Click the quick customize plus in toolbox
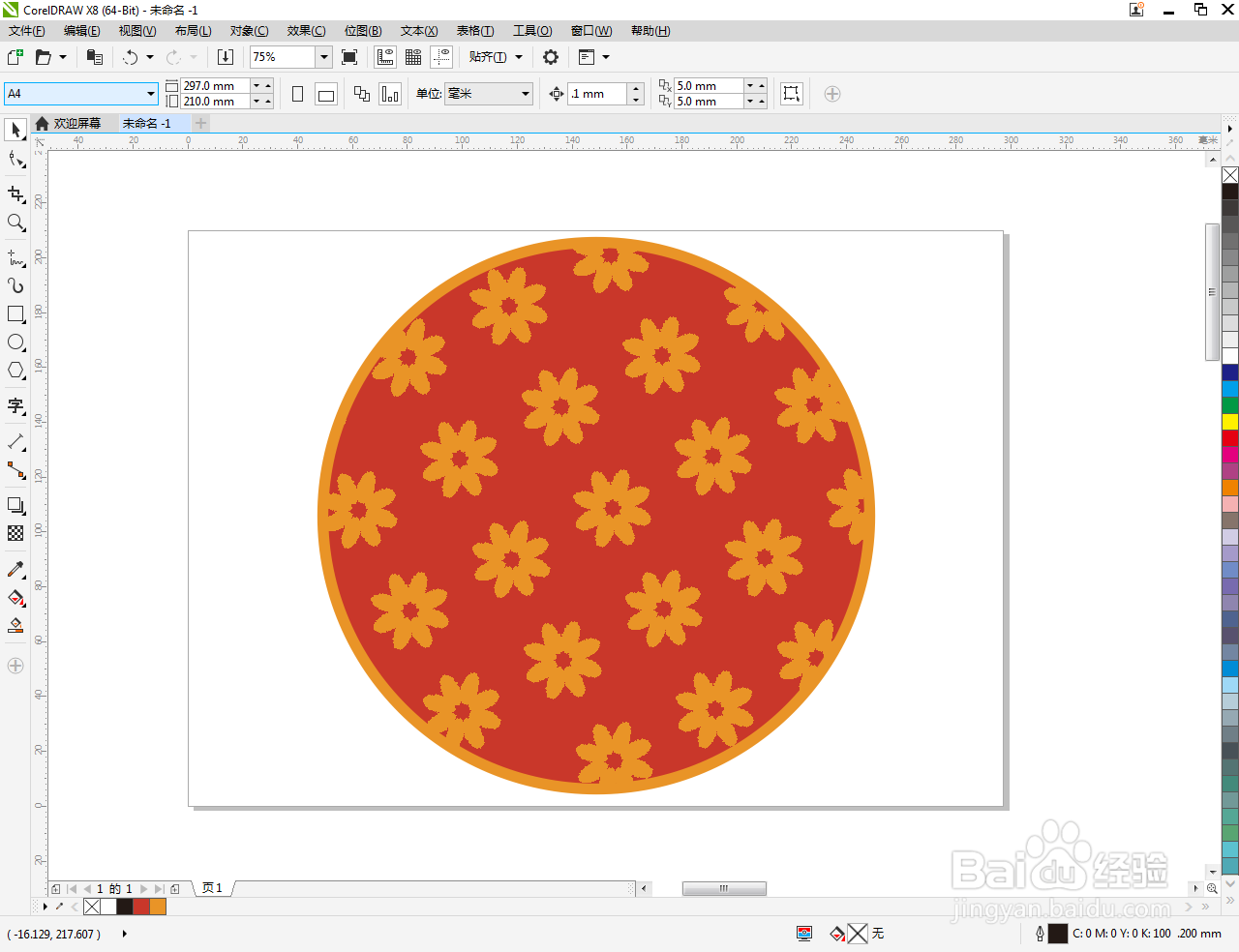The width and height of the screenshot is (1239, 952). [15, 666]
